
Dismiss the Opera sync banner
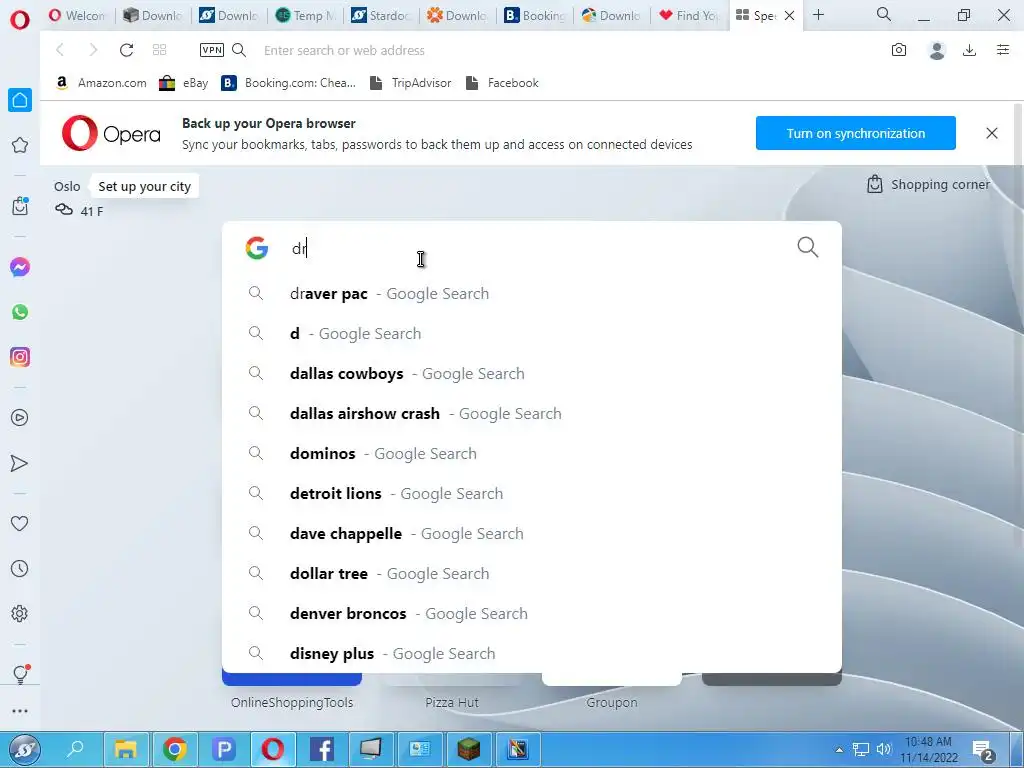point(991,133)
